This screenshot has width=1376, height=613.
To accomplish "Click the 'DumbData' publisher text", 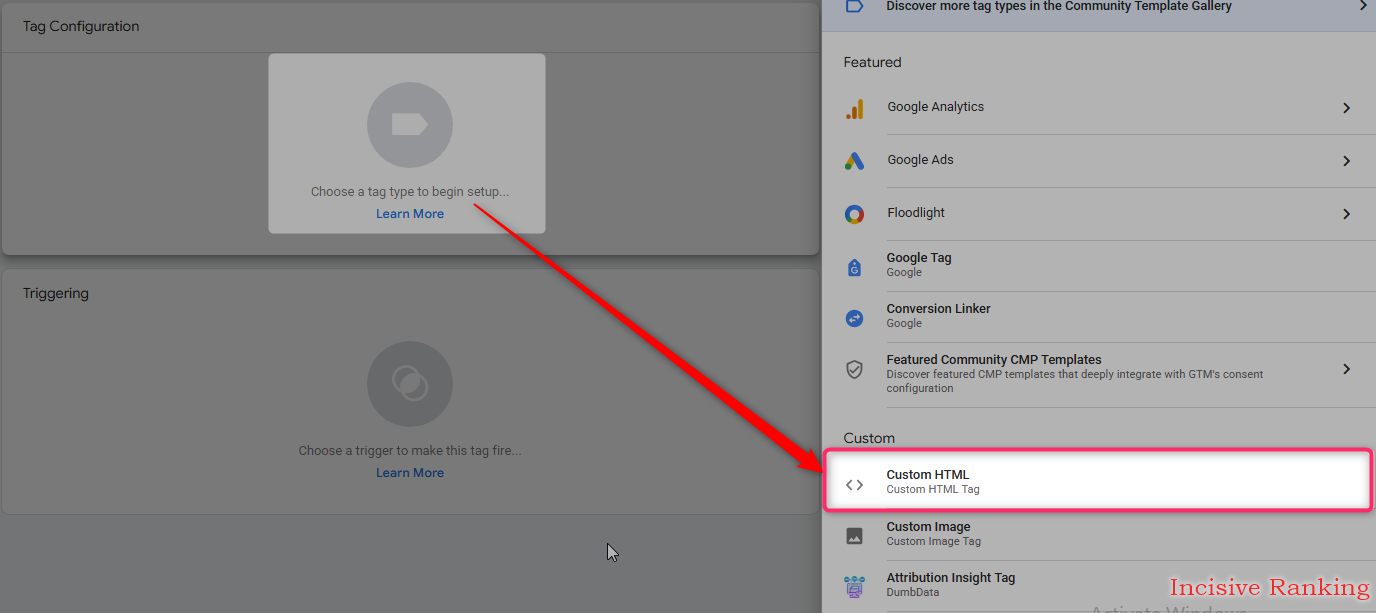I will coord(912,593).
